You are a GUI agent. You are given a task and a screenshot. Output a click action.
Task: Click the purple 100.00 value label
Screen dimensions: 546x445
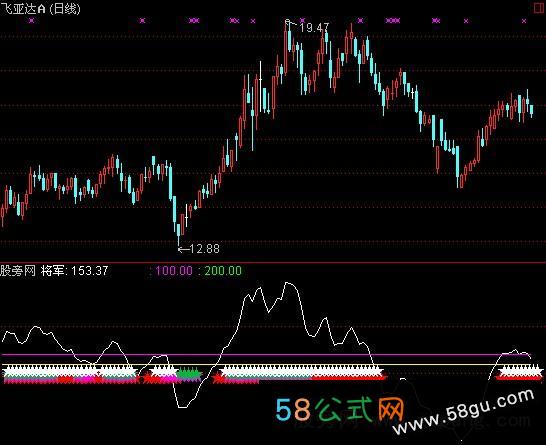tap(173, 271)
